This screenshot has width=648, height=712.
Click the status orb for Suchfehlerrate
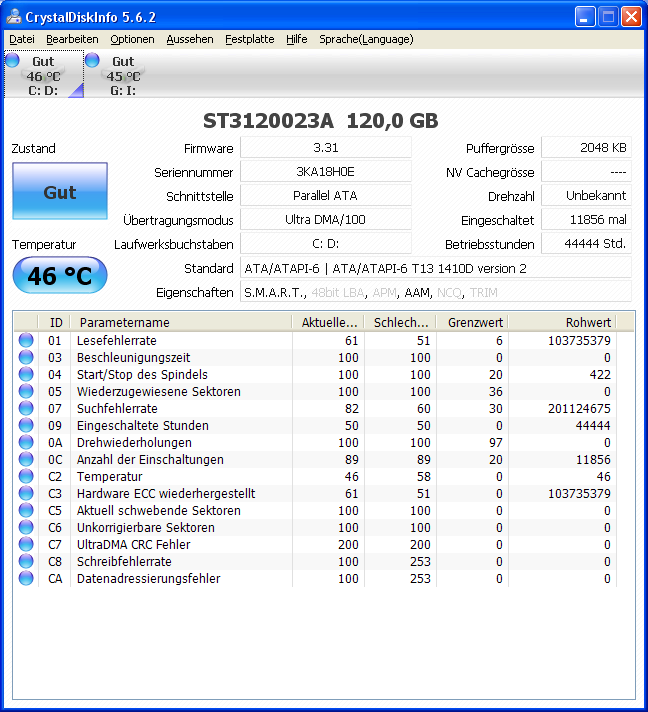coord(26,408)
